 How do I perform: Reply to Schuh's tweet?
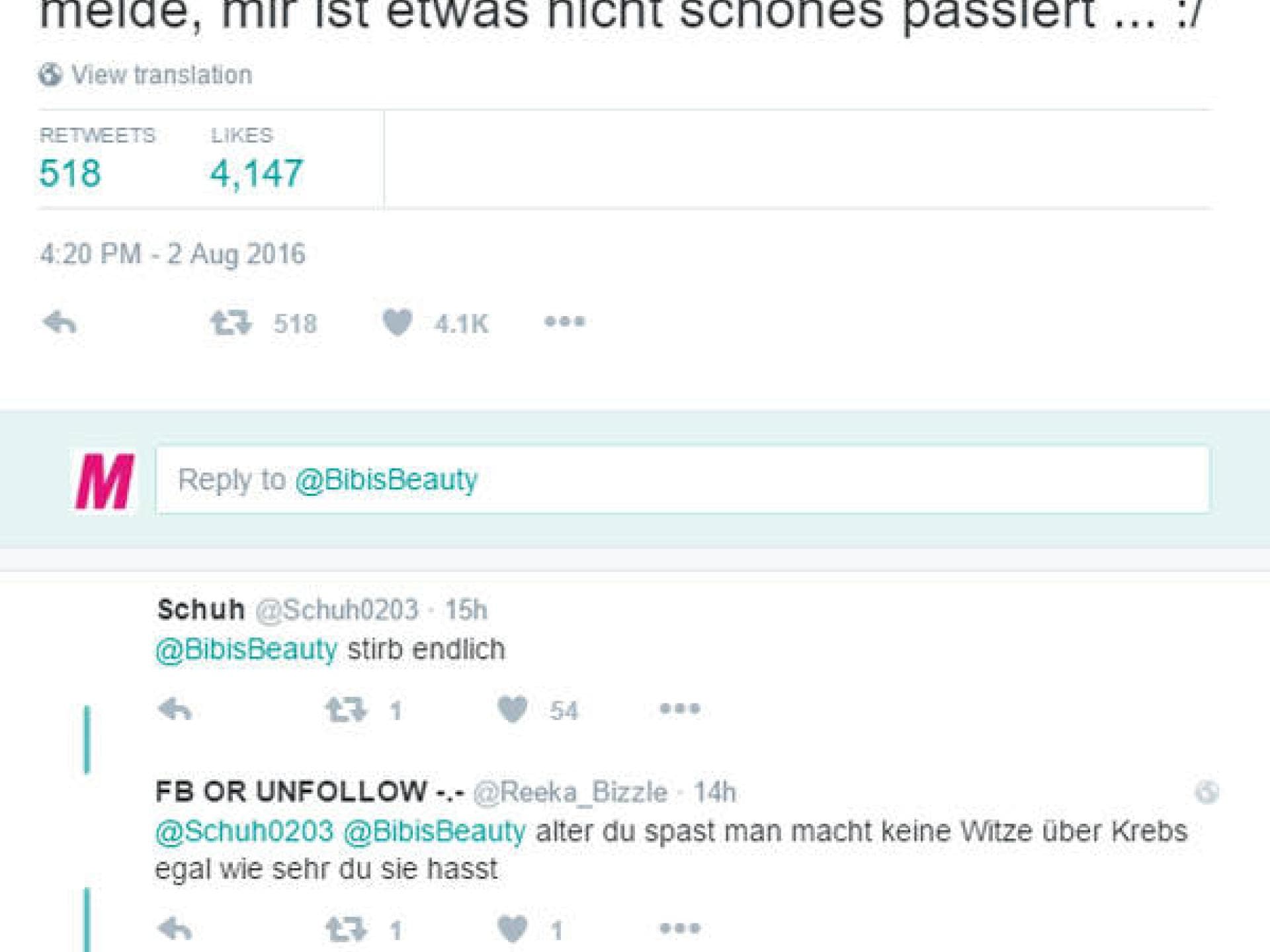[x=175, y=710]
